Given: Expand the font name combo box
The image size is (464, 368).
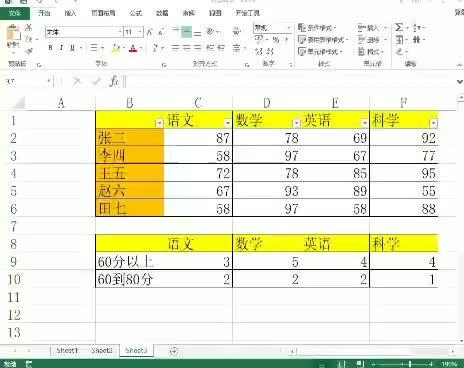Looking at the screenshot, I should pyautogui.click(x=120, y=32).
